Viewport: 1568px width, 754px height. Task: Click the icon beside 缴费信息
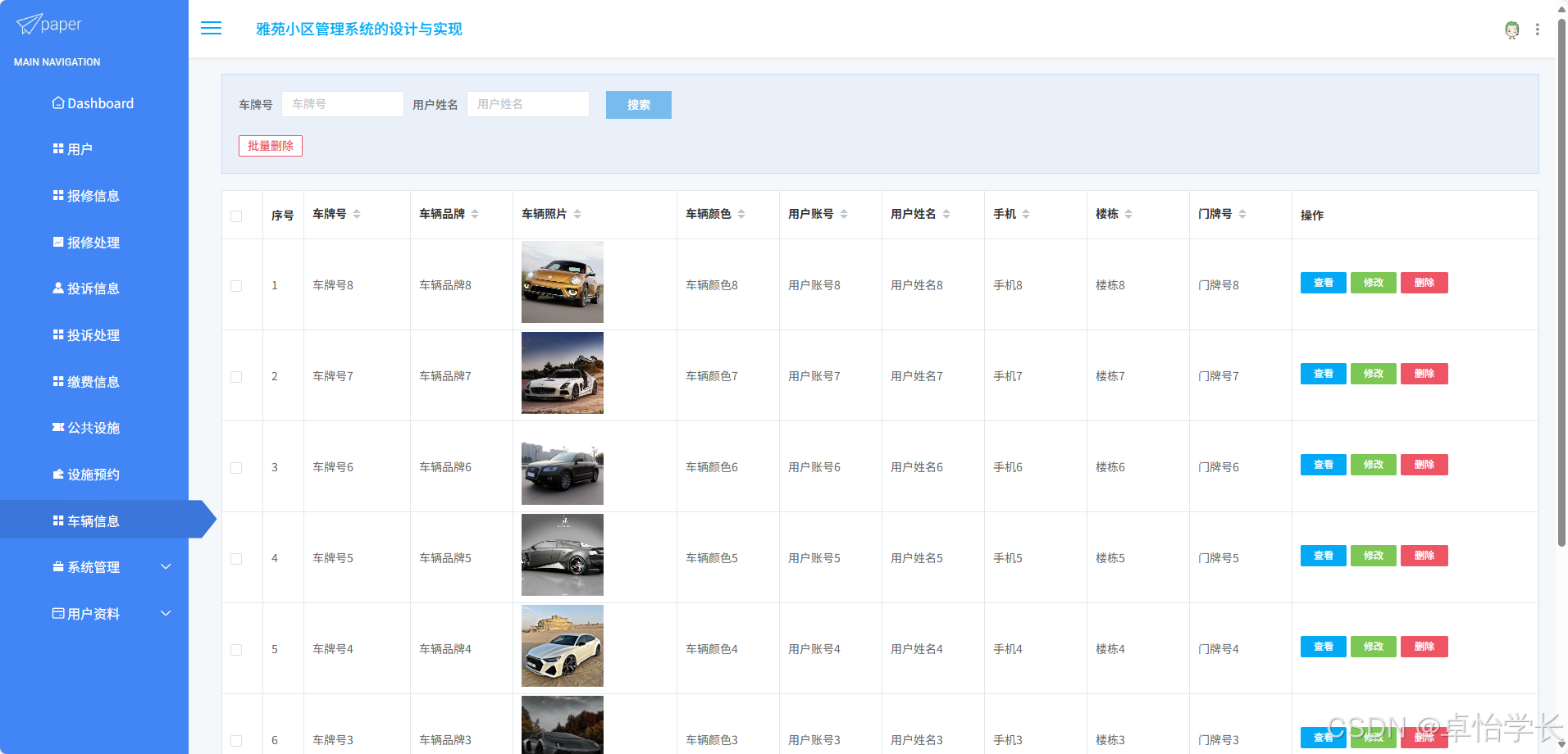pos(58,382)
